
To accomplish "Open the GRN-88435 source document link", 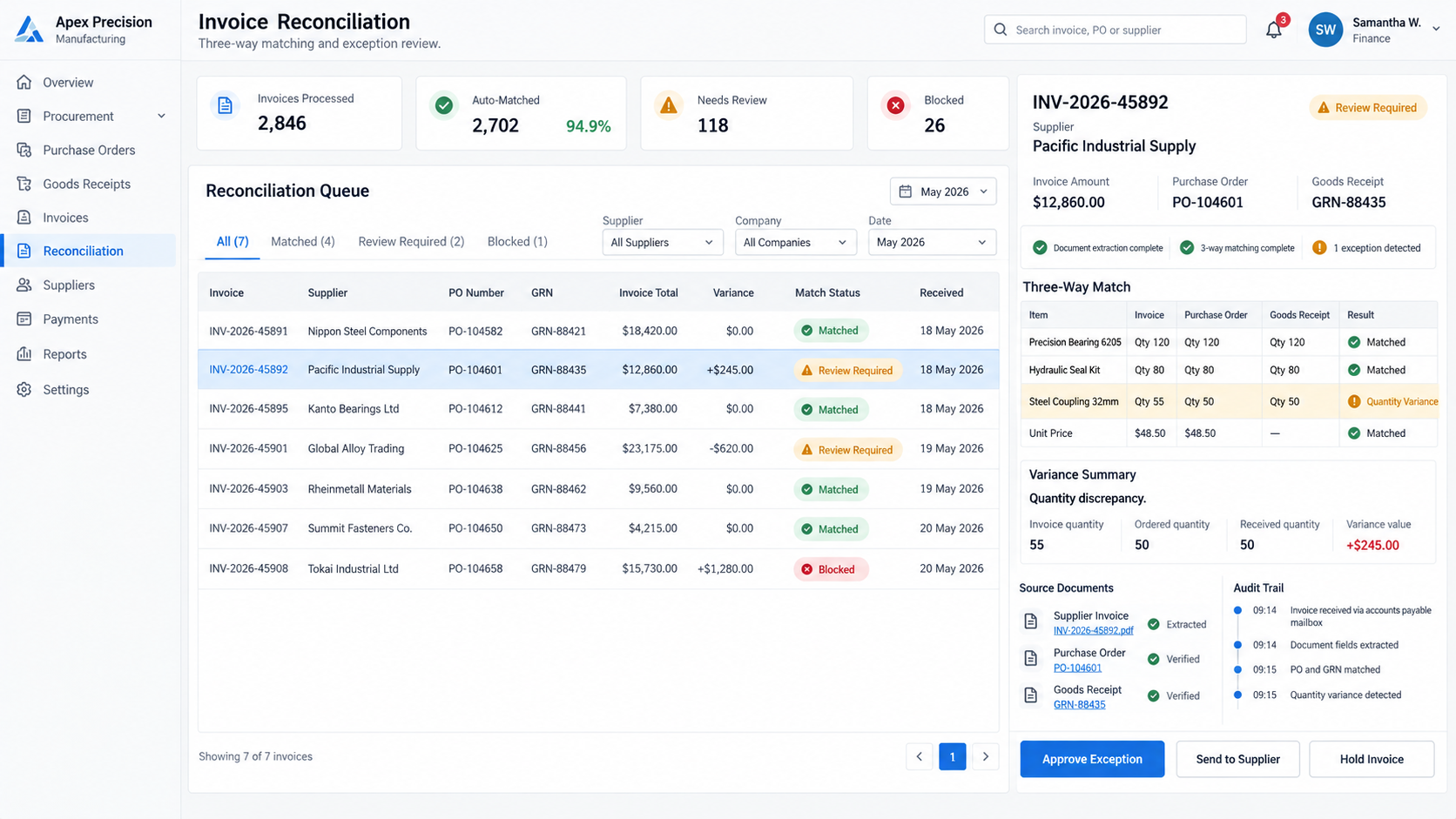I will pos(1079,705).
